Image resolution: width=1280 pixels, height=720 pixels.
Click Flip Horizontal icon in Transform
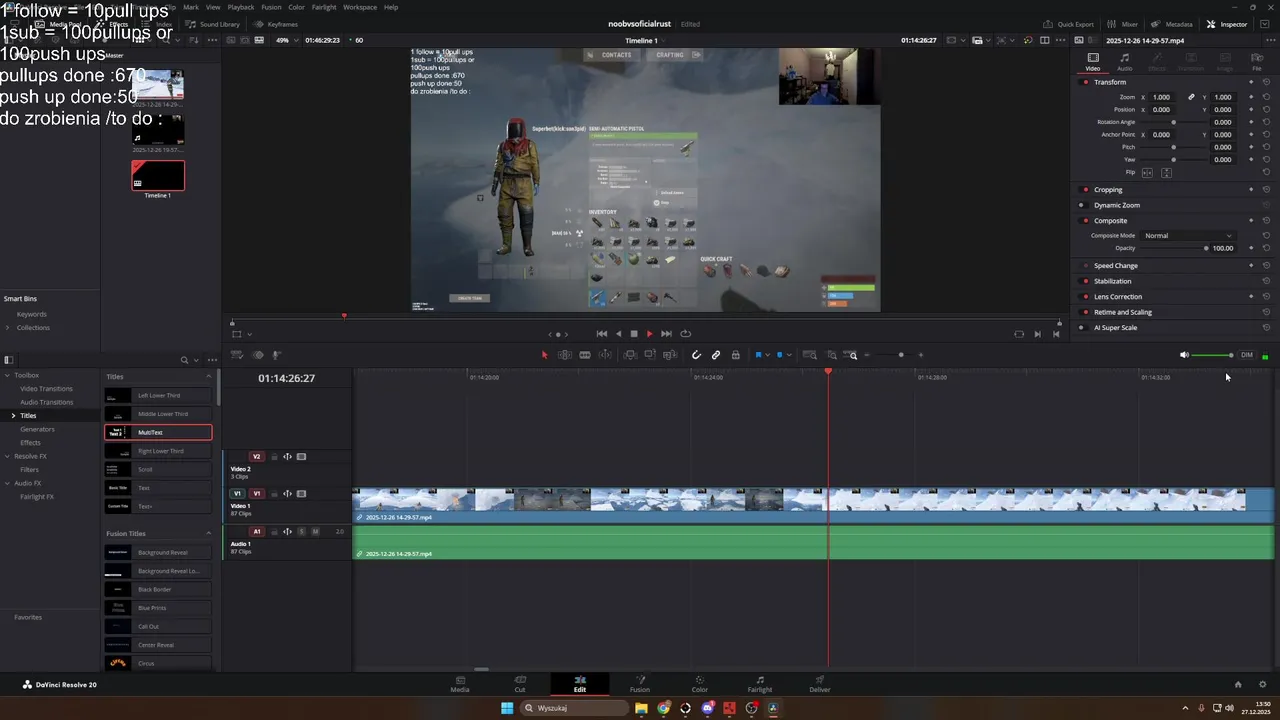click(1147, 172)
